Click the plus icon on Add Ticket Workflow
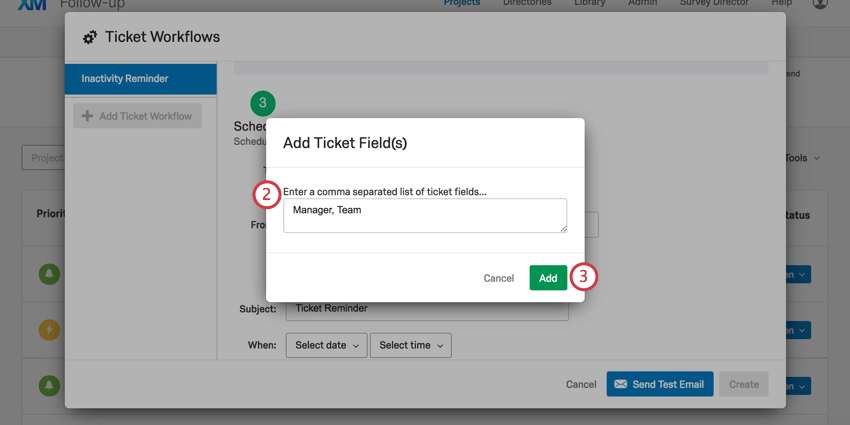850x425 pixels. tap(87, 116)
